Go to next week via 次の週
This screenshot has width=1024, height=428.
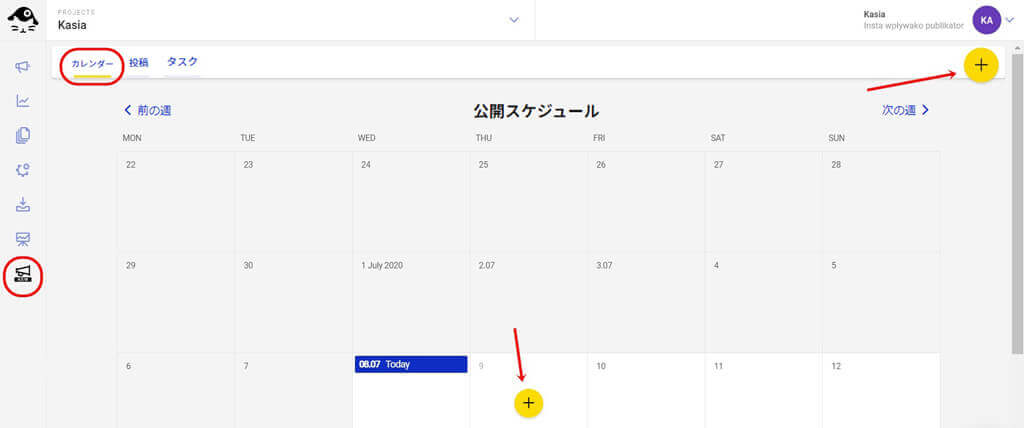click(905, 110)
